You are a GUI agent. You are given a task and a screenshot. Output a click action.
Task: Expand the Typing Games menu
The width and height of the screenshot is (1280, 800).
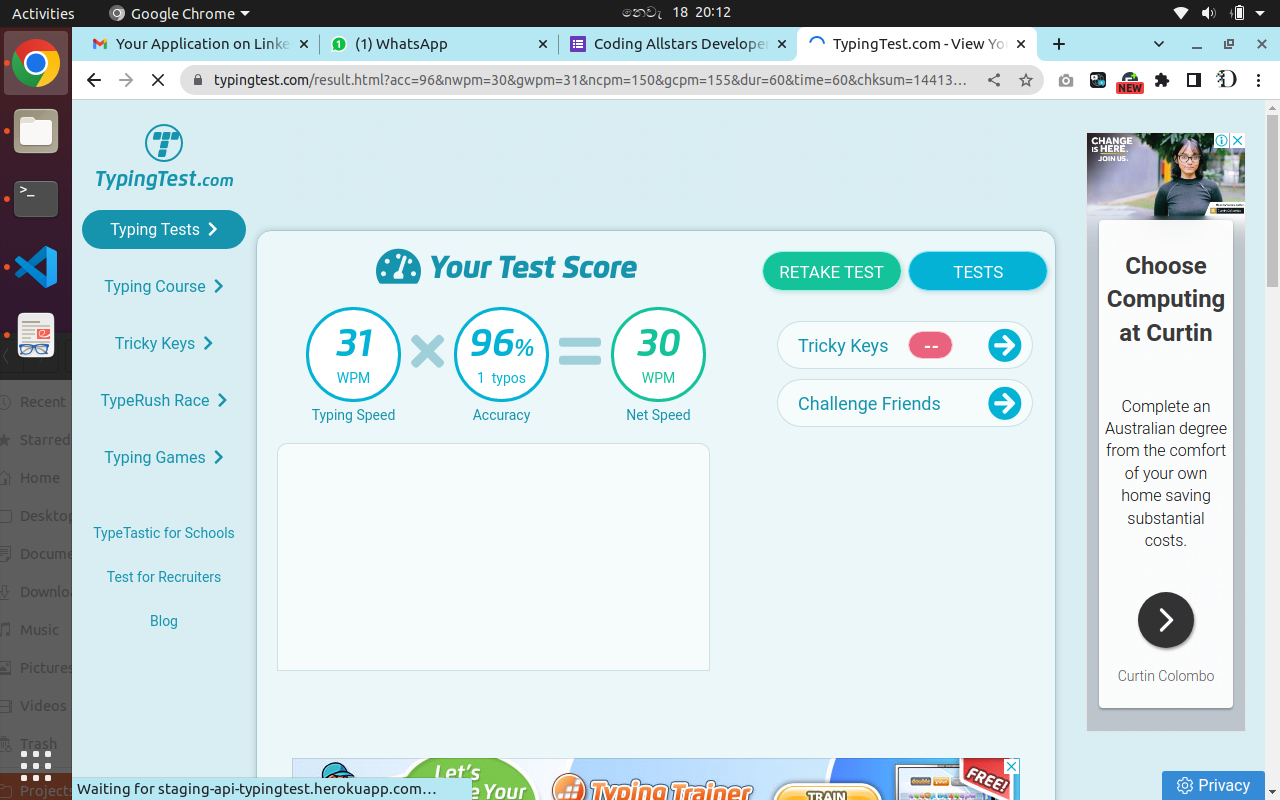tap(164, 457)
